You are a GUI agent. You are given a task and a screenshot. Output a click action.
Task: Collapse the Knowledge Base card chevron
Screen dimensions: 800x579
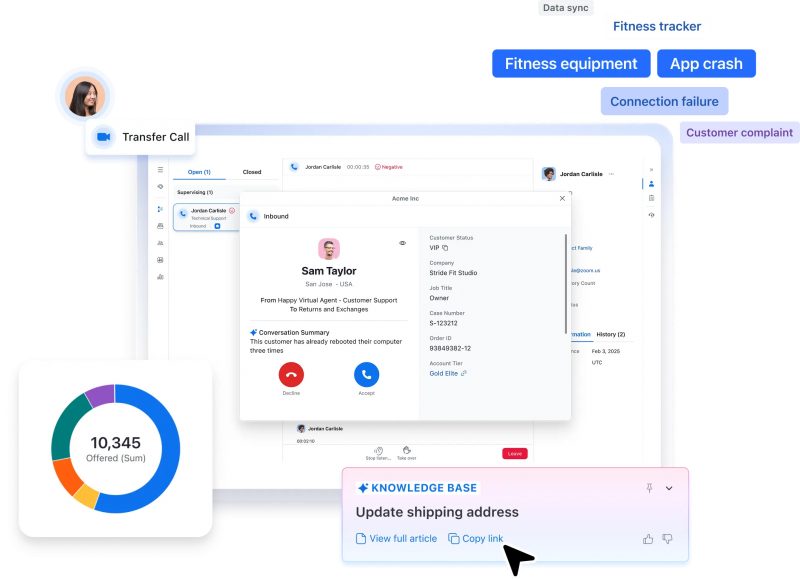pyautogui.click(x=669, y=489)
